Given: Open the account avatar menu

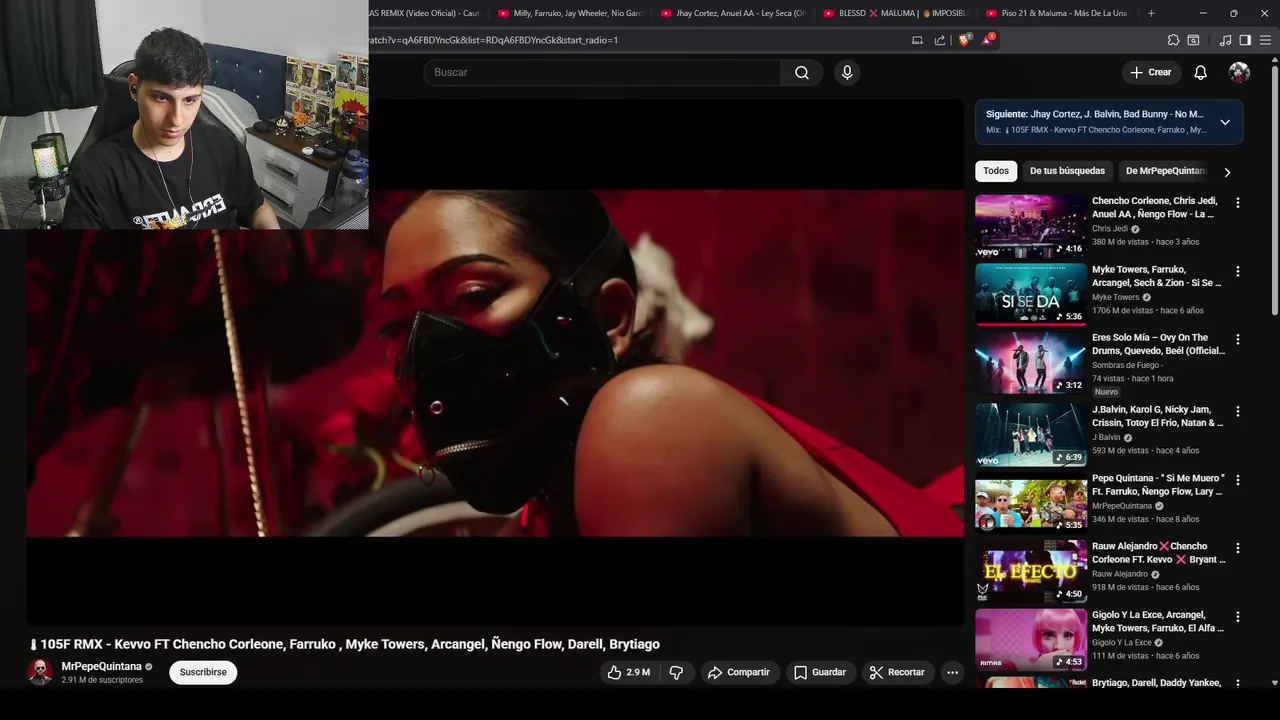Looking at the screenshot, I should pos(1239,72).
